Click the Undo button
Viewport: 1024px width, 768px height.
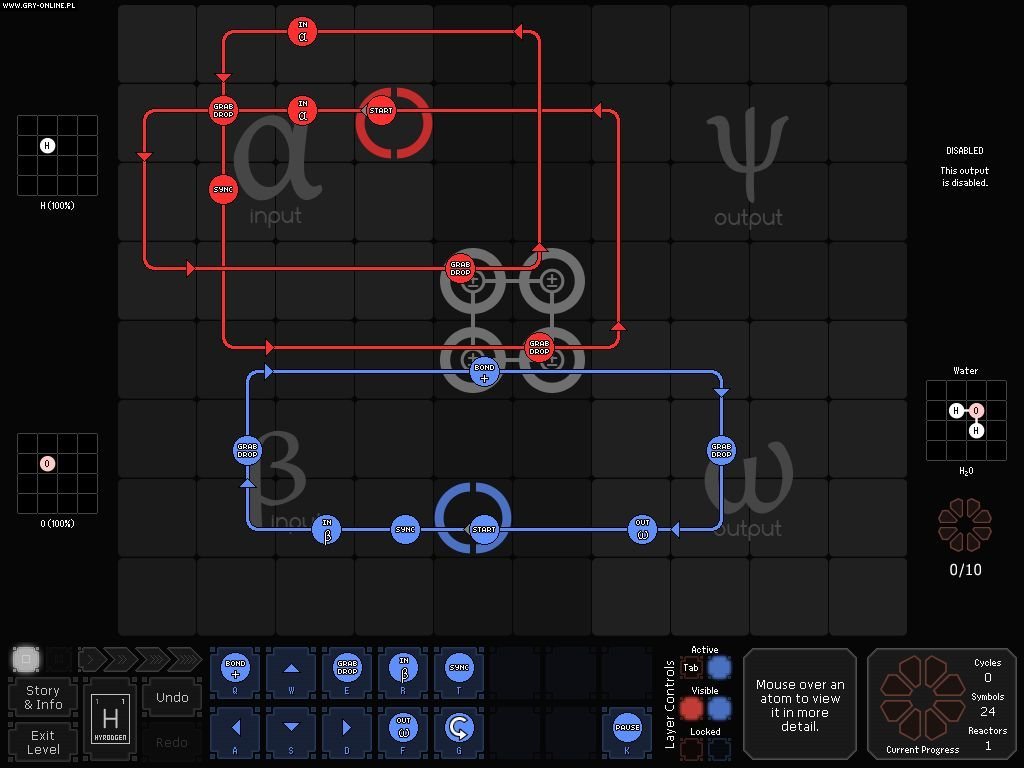click(x=171, y=697)
